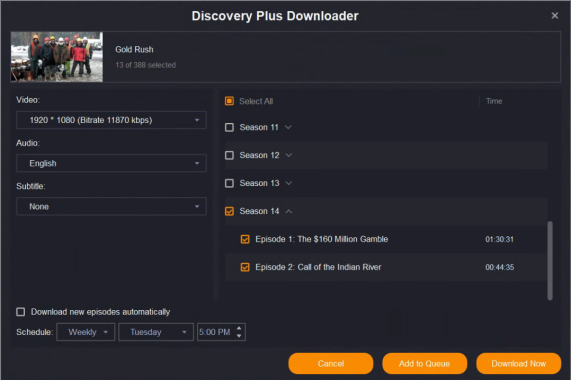
Task: Click the Season 12 label
Action: pyautogui.click(x=259, y=155)
